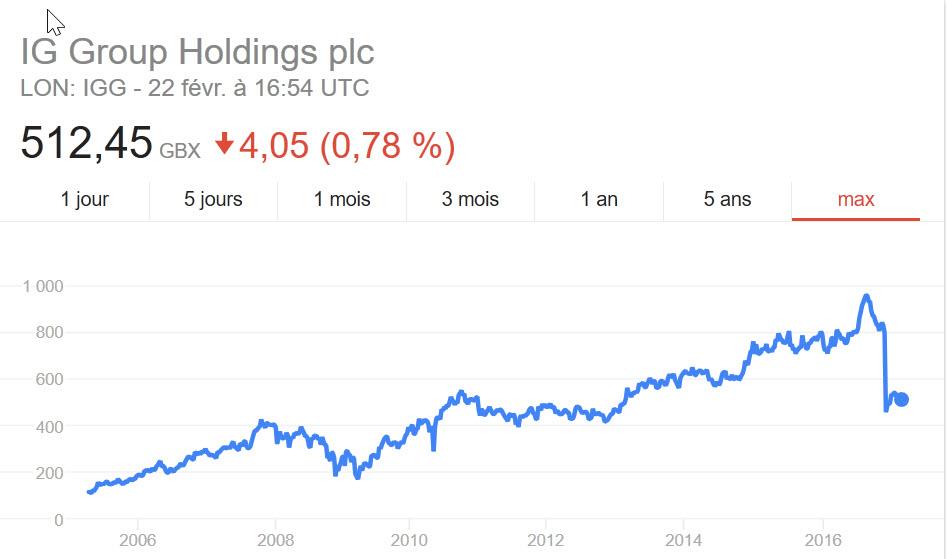
Task: Click the 512,45 share price
Action: tap(86, 143)
